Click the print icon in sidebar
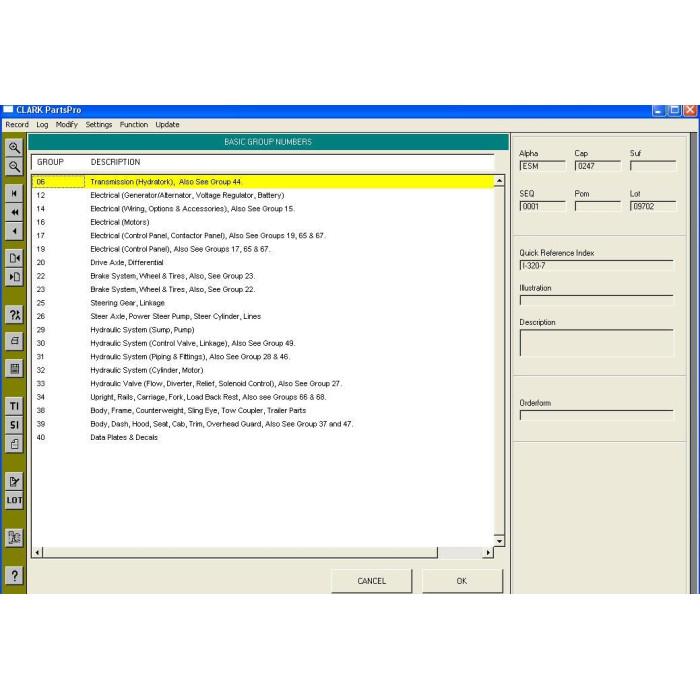The height and width of the screenshot is (700, 700). pyautogui.click(x=14, y=341)
